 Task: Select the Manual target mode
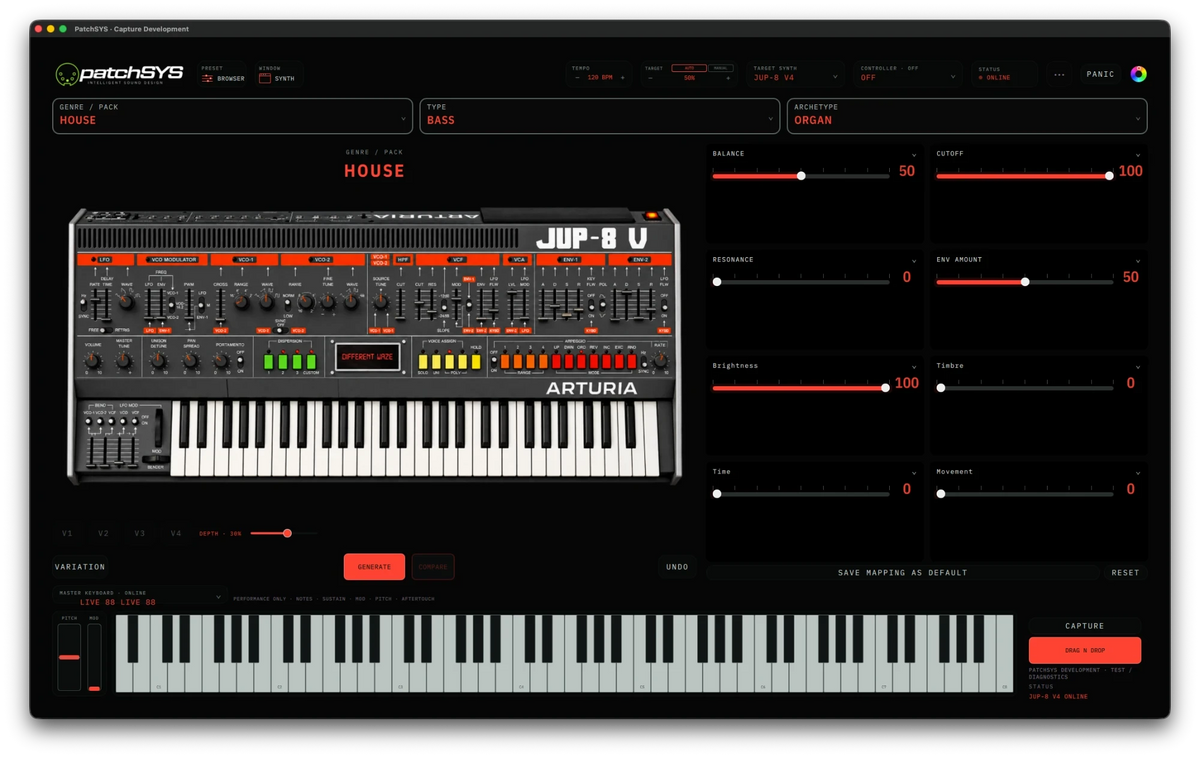720,68
